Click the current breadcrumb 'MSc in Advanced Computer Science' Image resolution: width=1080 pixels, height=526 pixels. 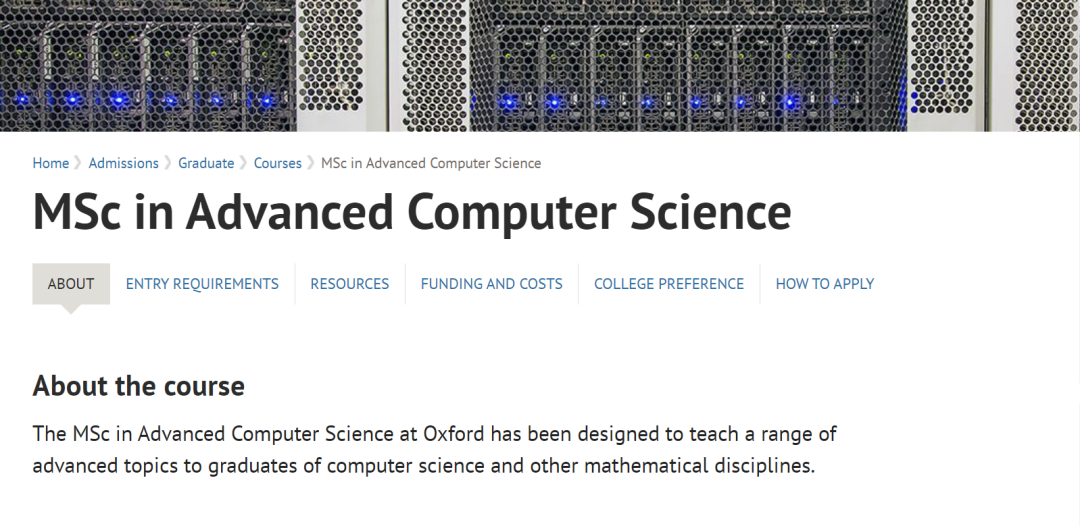coord(431,163)
